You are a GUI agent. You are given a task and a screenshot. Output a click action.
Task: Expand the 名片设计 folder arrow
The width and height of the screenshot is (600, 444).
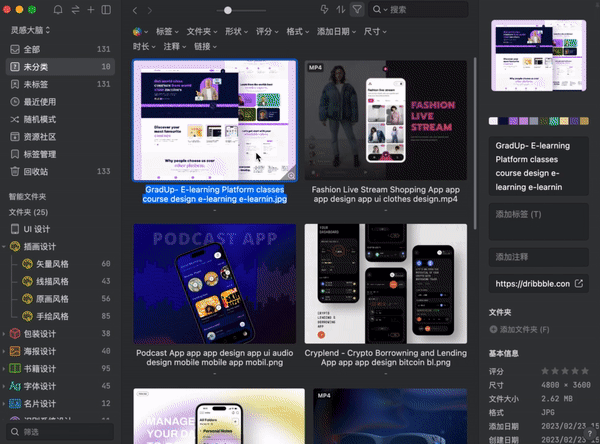click(x=4, y=404)
